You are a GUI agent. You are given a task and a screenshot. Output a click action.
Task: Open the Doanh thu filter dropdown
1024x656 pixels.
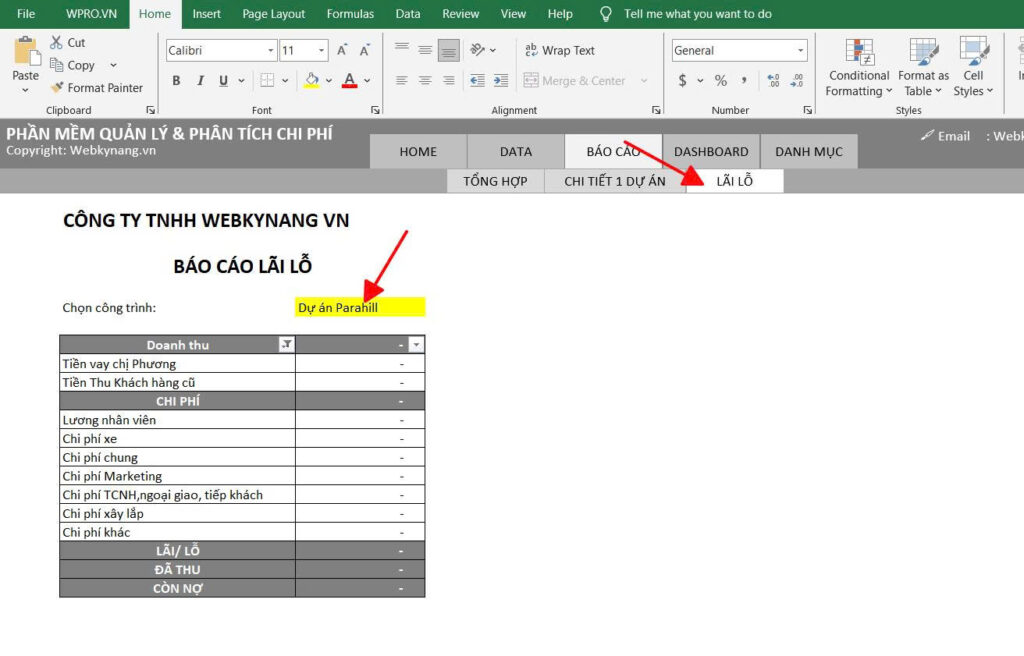tap(286, 345)
